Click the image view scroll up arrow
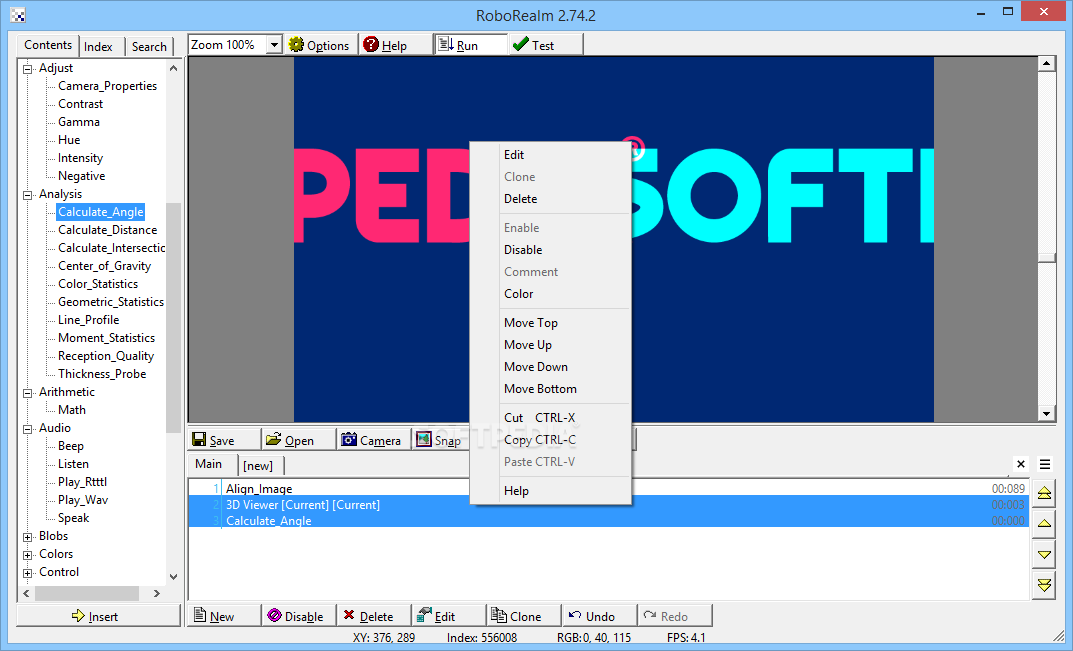Viewport: 1073px width, 651px height. coord(1046,64)
